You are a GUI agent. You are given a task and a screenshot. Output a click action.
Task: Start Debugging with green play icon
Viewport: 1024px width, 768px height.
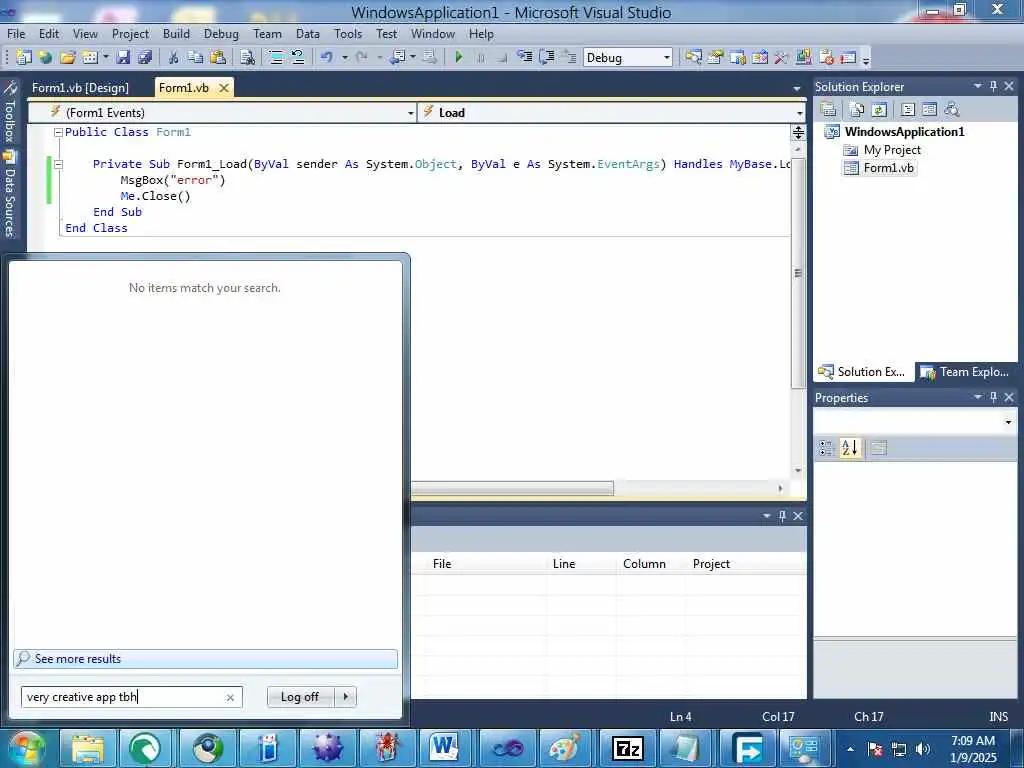pos(458,57)
